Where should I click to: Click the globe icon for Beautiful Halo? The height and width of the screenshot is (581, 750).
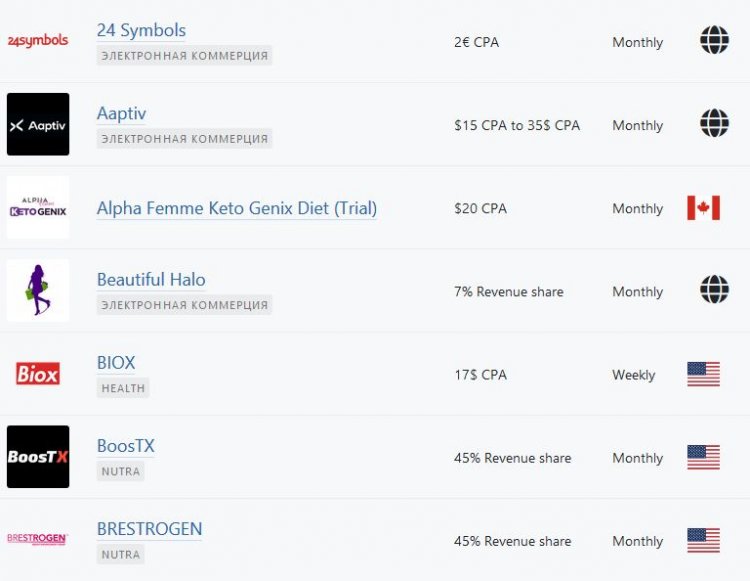coord(714,290)
